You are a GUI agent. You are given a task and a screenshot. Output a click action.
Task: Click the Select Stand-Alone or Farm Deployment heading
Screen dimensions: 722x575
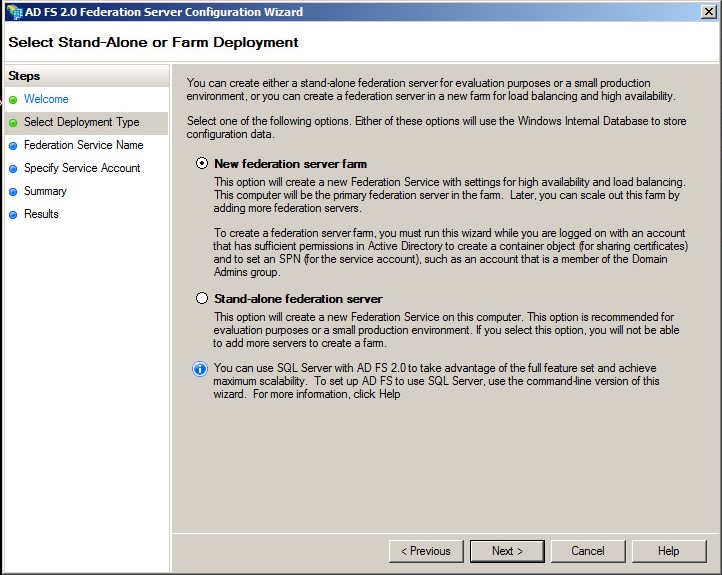153,42
